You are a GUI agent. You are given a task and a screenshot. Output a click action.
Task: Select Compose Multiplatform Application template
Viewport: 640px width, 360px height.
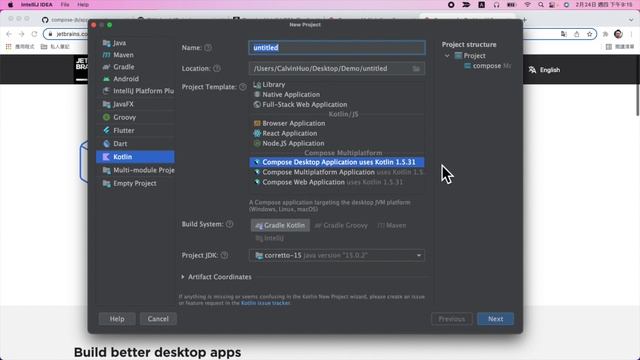[337, 172]
